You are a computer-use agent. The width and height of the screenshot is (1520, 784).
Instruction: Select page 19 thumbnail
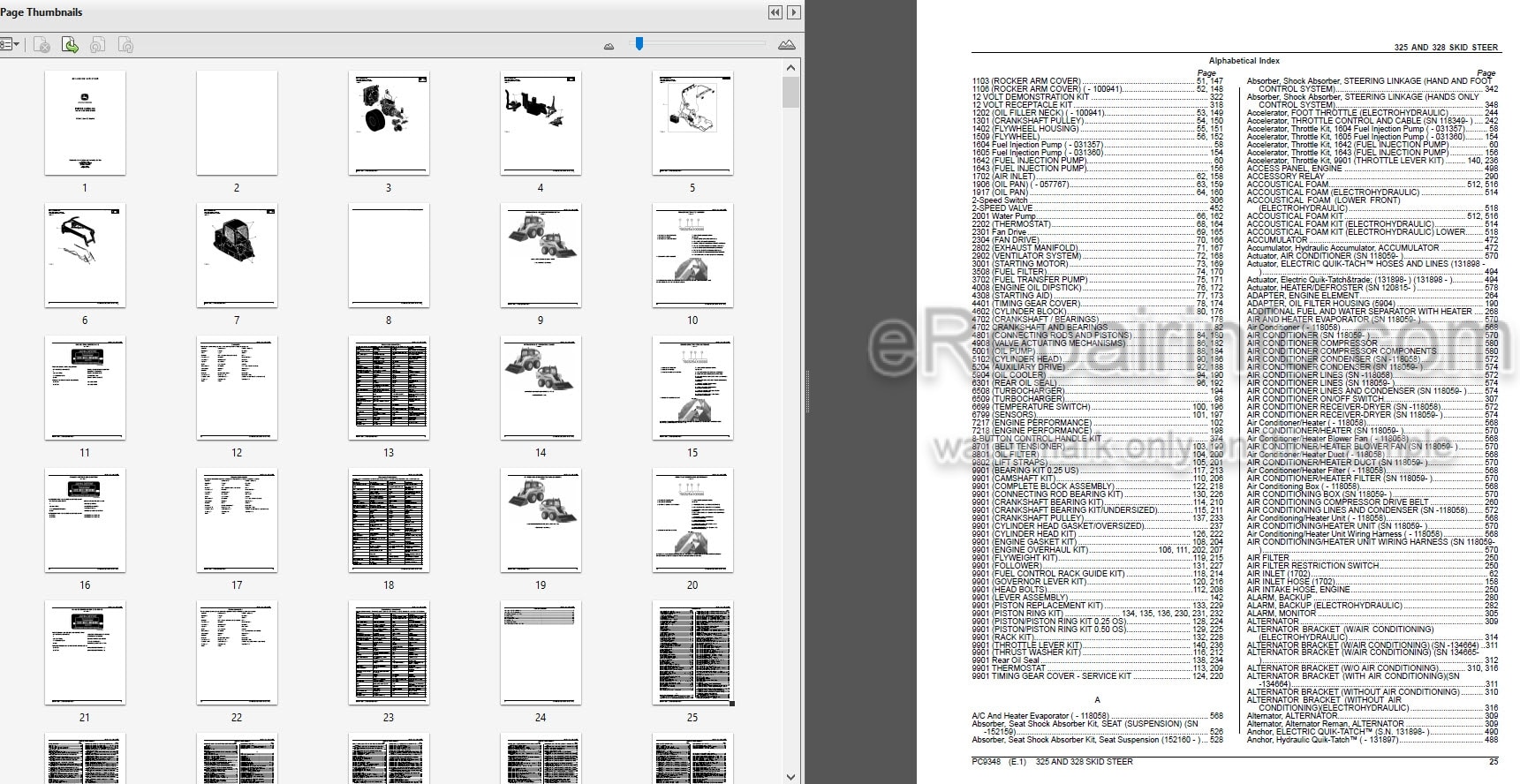tap(541, 520)
